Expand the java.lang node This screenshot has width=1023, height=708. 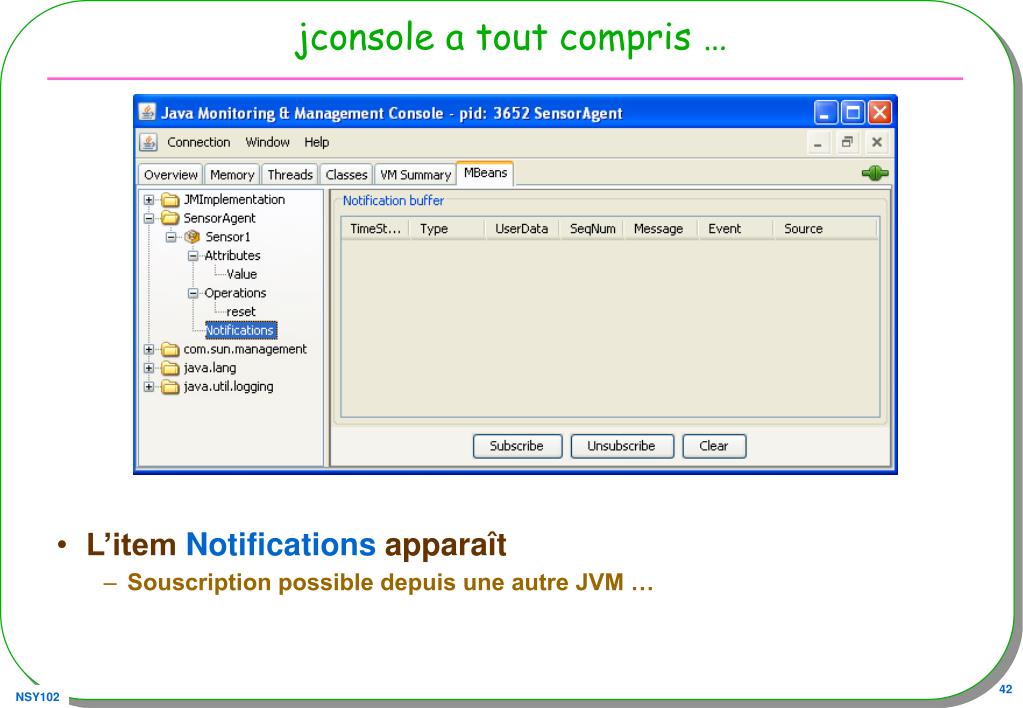tap(149, 368)
